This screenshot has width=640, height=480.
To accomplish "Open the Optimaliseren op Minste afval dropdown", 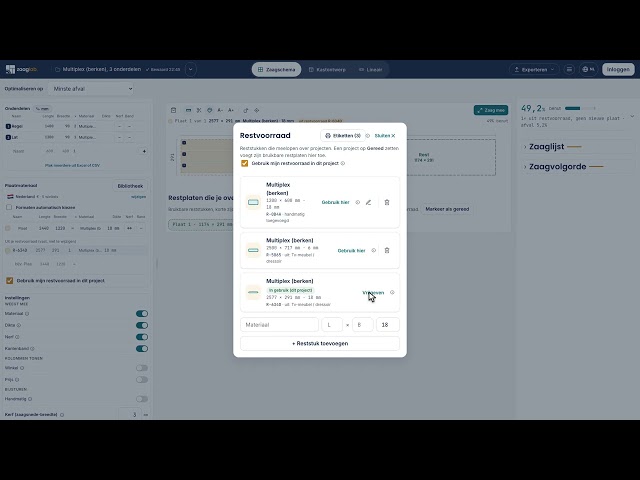I will tap(91, 89).
